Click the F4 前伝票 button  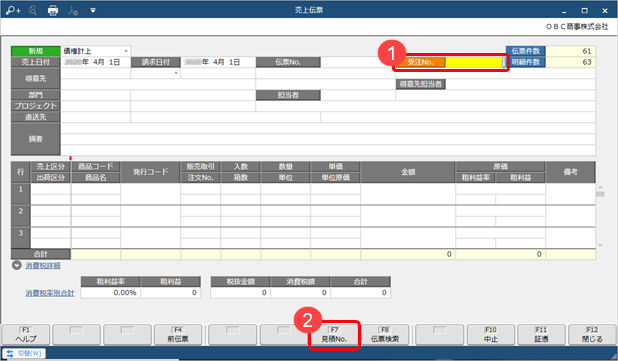point(178,335)
